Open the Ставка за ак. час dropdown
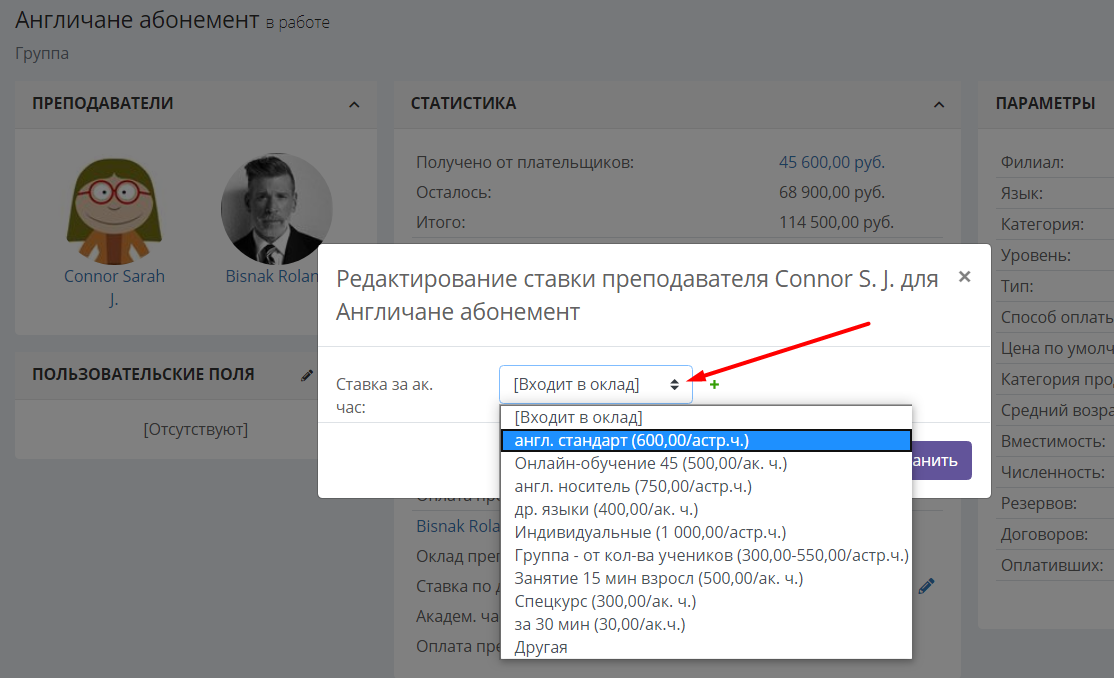 coord(595,384)
